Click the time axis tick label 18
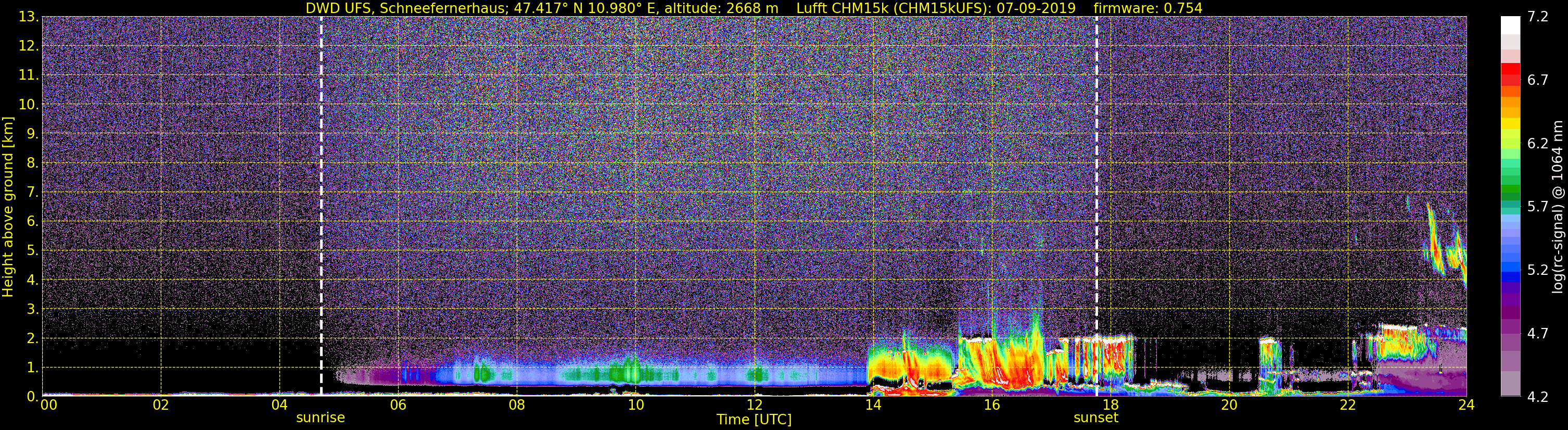The width and height of the screenshot is (1568, 430). click(x=1110, y=406)
